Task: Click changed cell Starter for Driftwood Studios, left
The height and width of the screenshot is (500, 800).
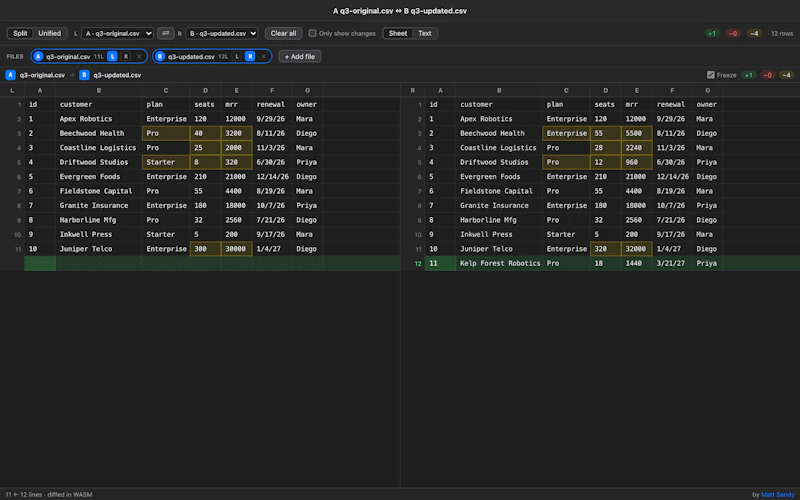Action: (x=166, y=162)
